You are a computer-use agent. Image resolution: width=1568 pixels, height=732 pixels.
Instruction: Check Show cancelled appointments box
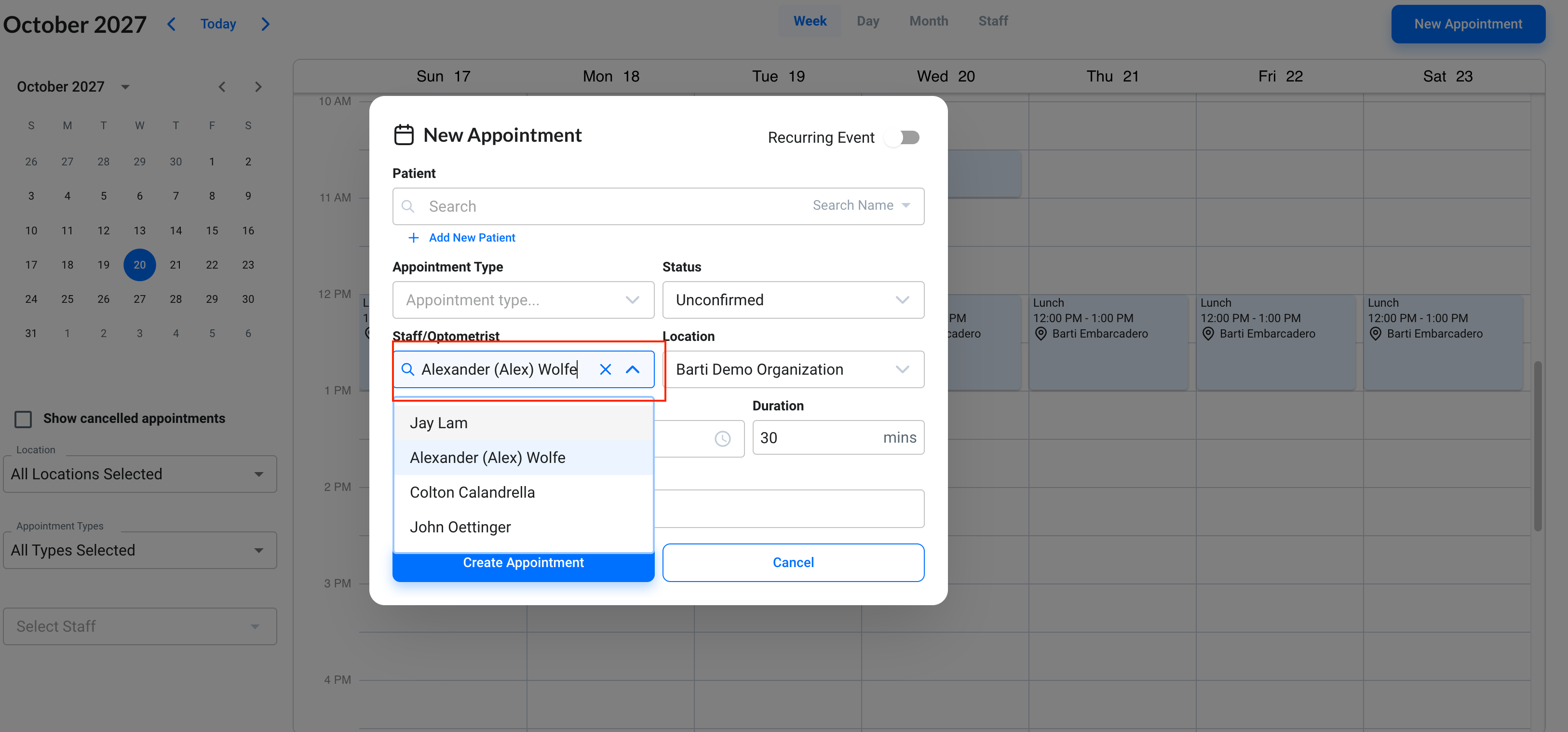coord(23,419)
